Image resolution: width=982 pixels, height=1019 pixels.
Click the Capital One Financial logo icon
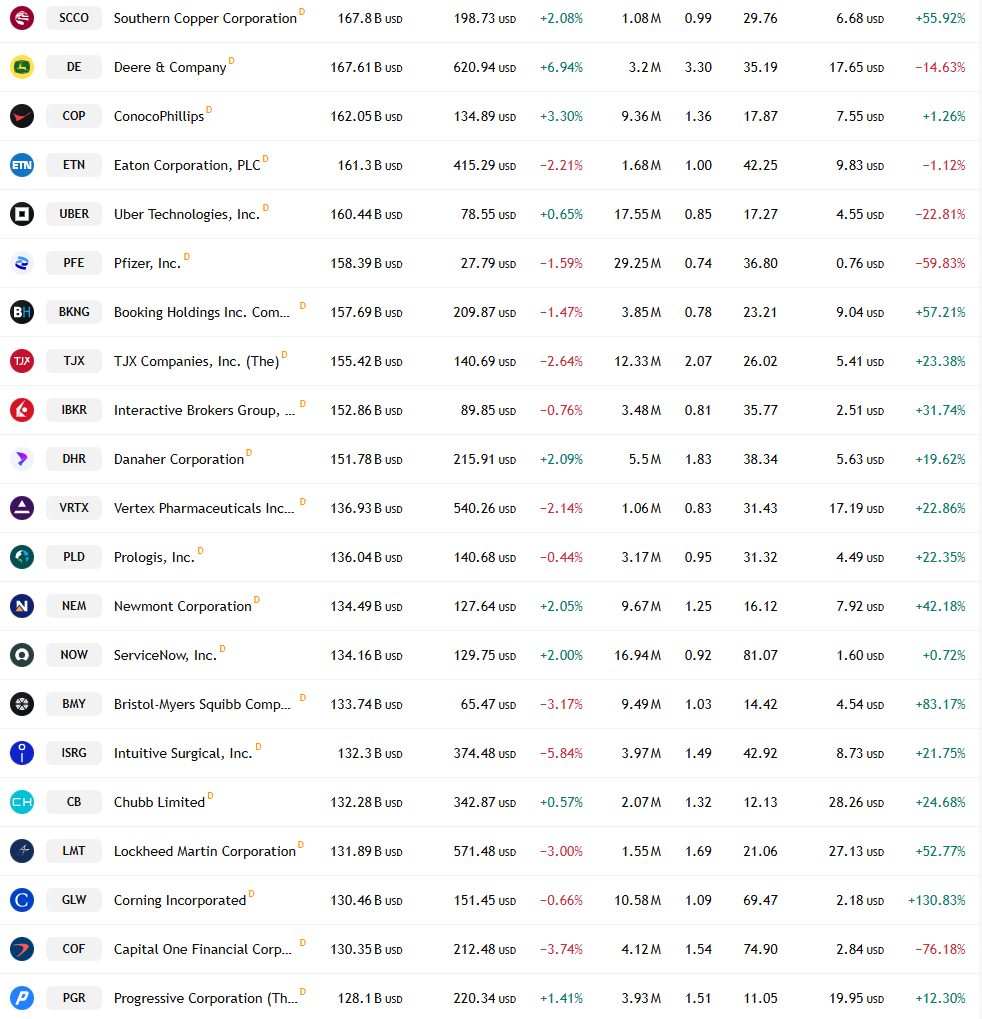(22, 949)
